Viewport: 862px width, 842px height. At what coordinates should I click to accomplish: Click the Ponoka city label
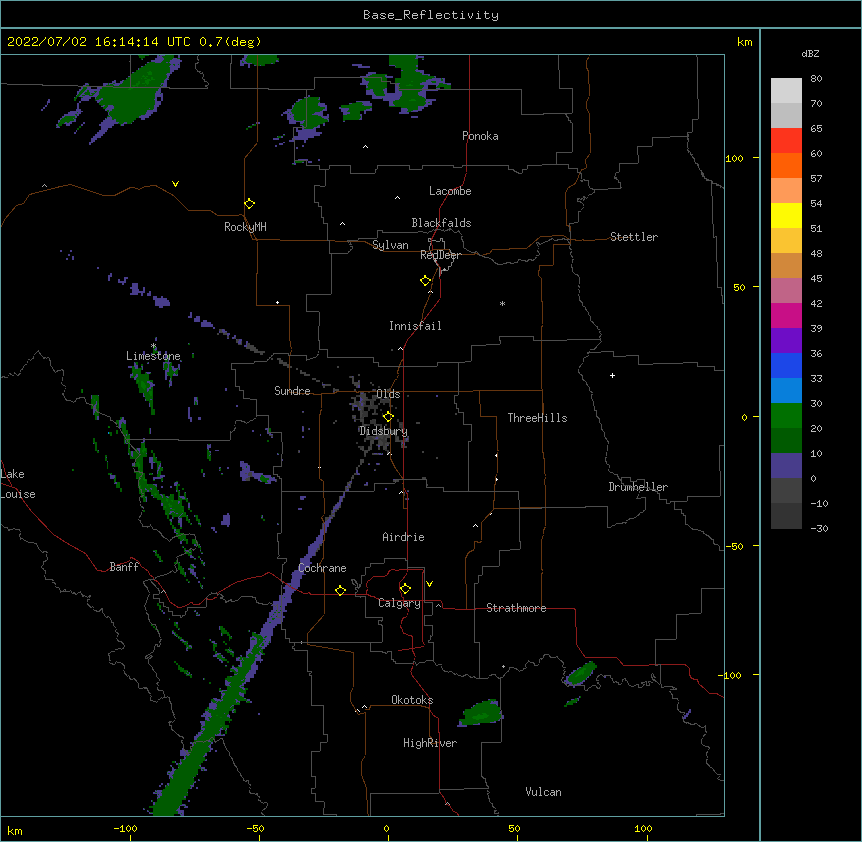coord(480,136)
